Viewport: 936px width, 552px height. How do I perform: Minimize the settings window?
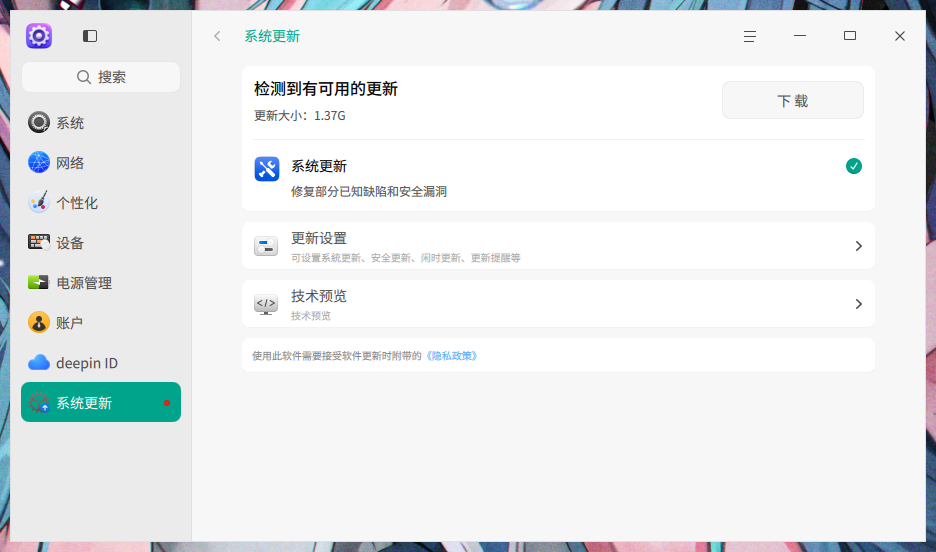(800, 36)
